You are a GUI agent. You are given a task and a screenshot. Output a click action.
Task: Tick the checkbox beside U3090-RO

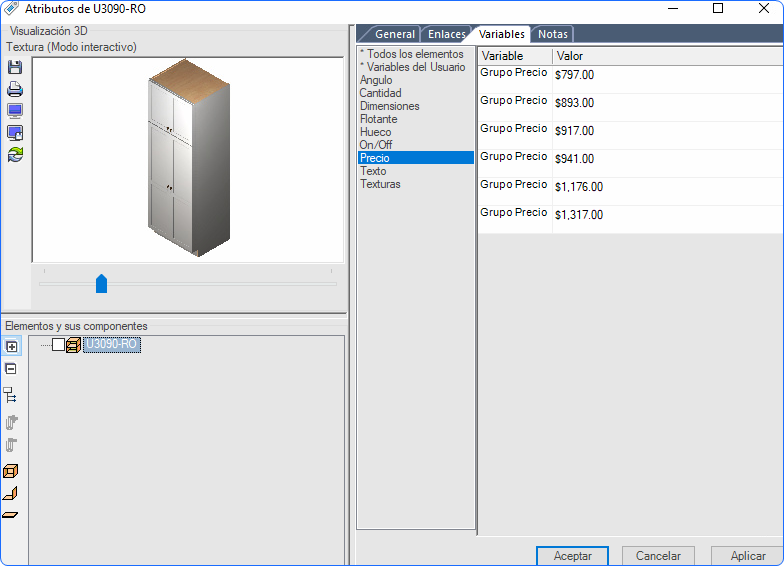click(x=58, y=344)
